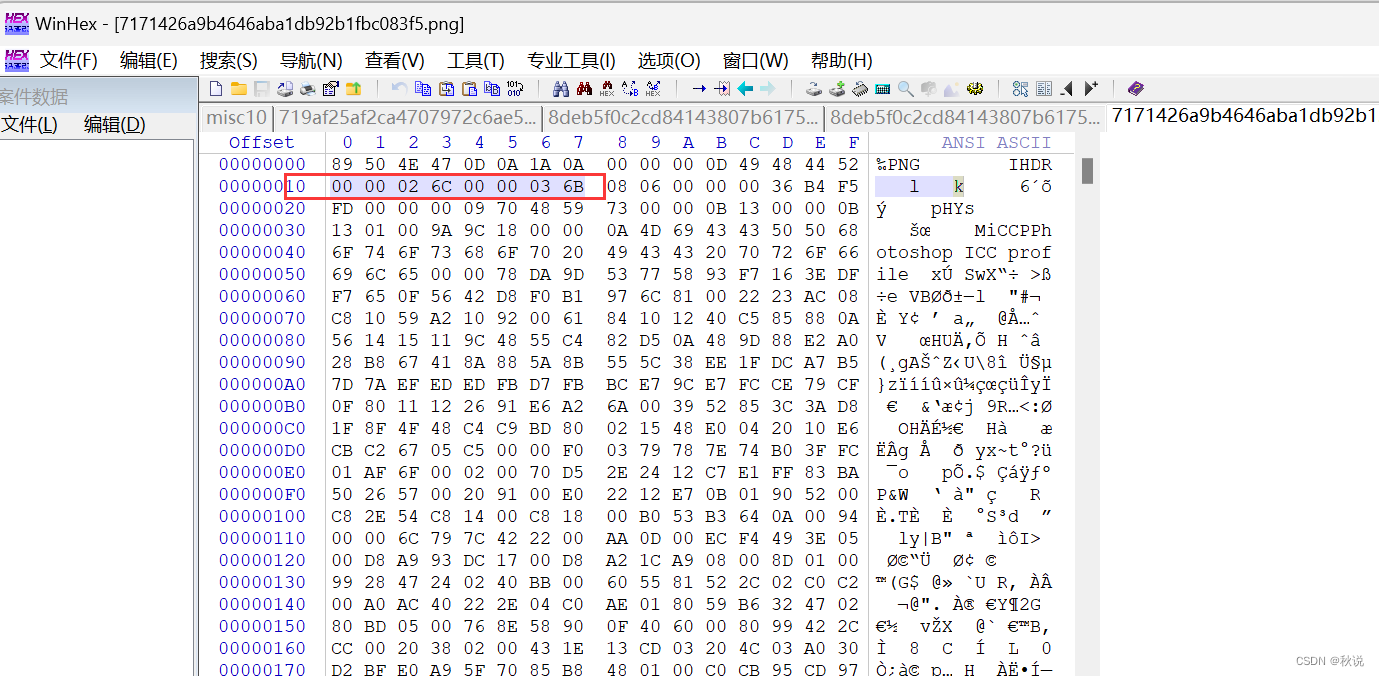
Task: Open file Properties icon in toolbar
Action: (x=330, y=88)
